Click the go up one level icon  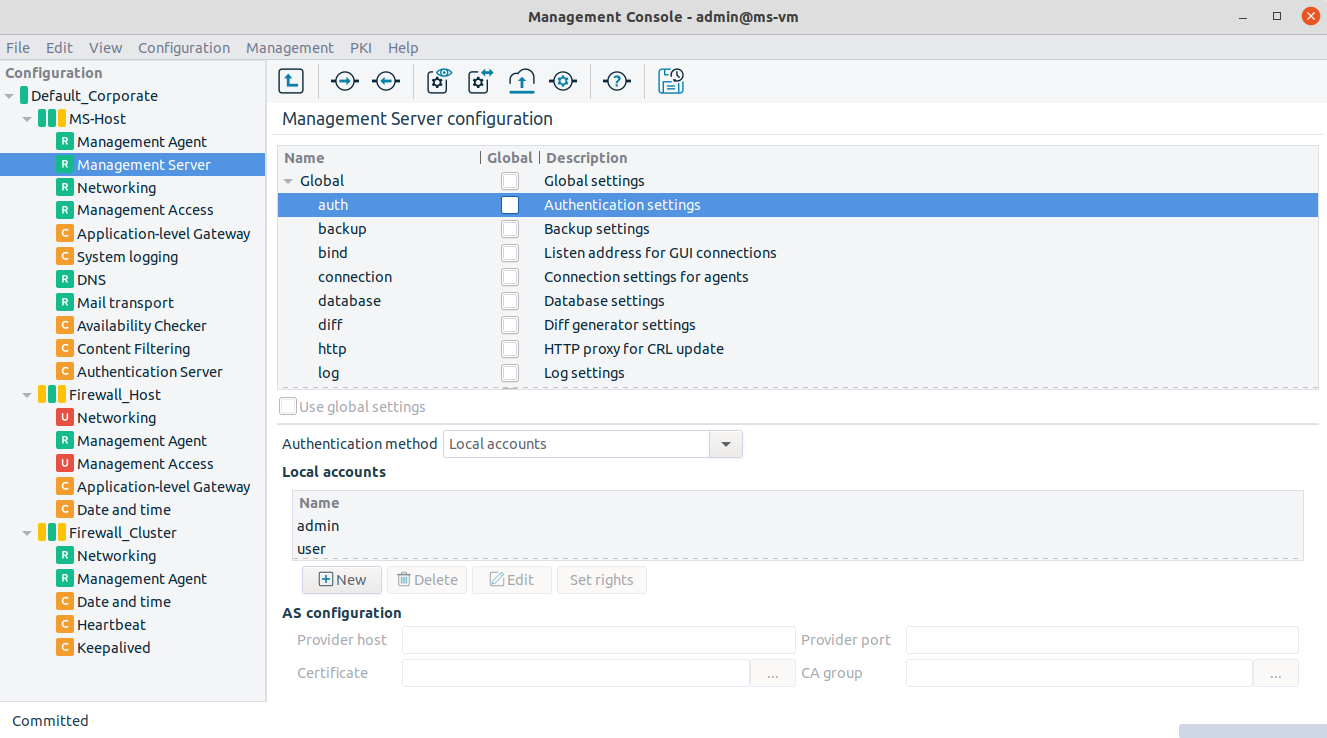click(291, 81)
